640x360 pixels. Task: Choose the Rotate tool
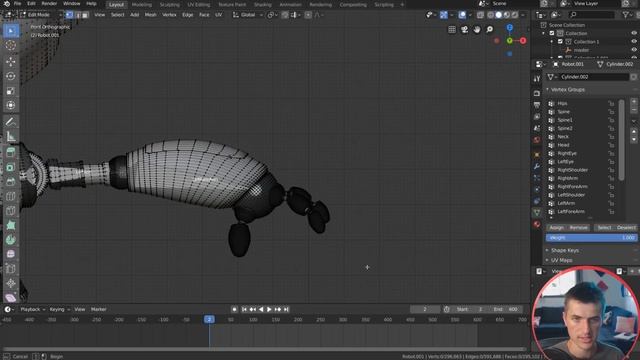click(11, 76)
